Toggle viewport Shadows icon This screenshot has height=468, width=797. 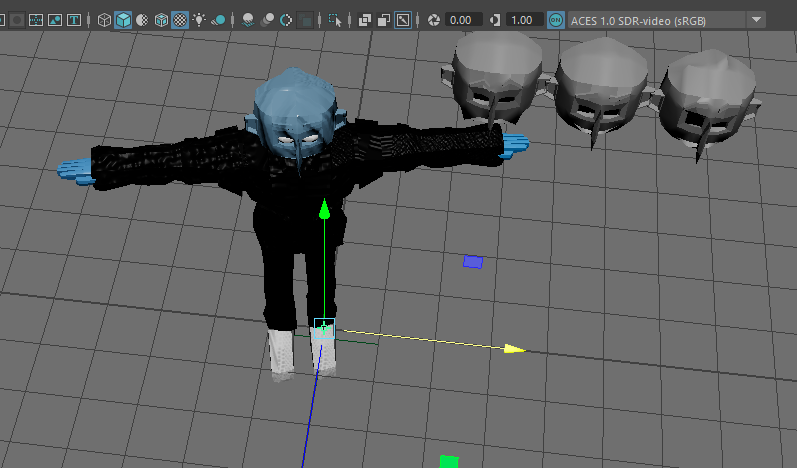(x=218, y=20)
